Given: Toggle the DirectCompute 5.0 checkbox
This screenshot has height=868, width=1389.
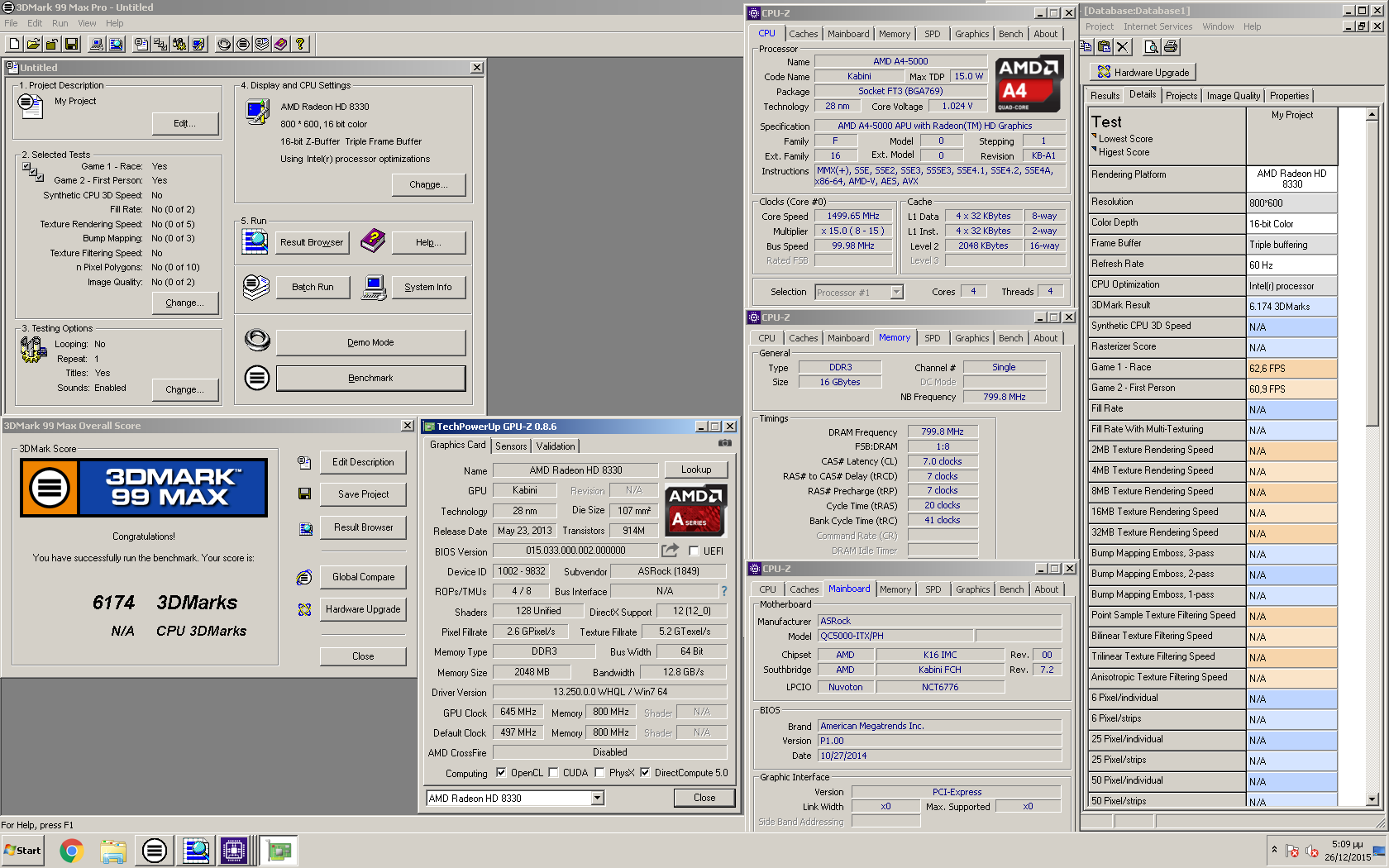Looking at the screenshot, I should [645, 773].
